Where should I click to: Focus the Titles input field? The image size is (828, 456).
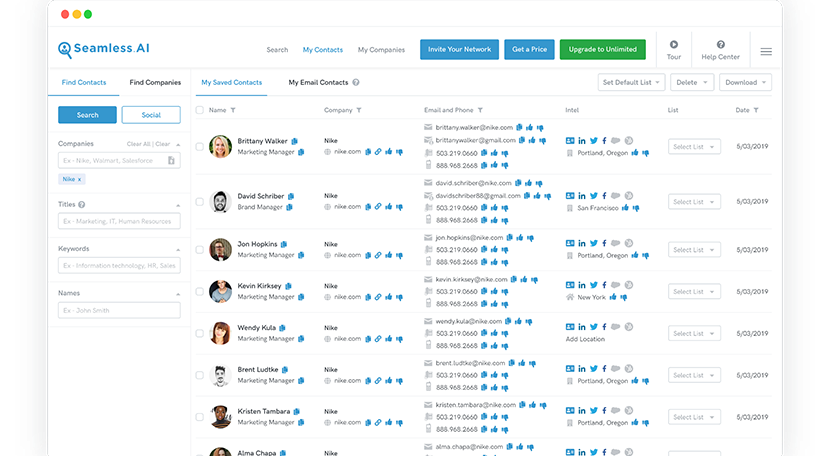(x=119, y=221)
